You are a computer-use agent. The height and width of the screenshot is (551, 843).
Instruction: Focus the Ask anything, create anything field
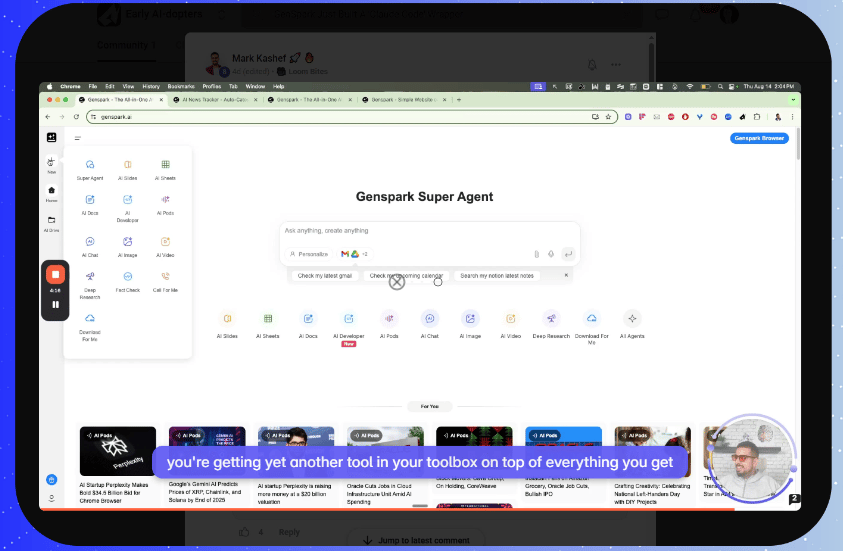click(429, 231)
